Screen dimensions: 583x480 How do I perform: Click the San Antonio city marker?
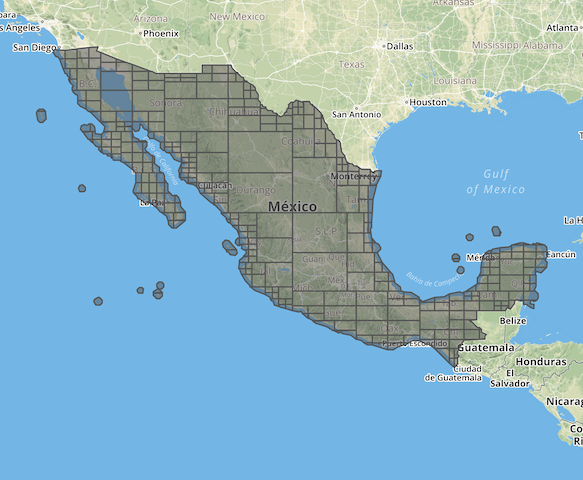[356, 109]
